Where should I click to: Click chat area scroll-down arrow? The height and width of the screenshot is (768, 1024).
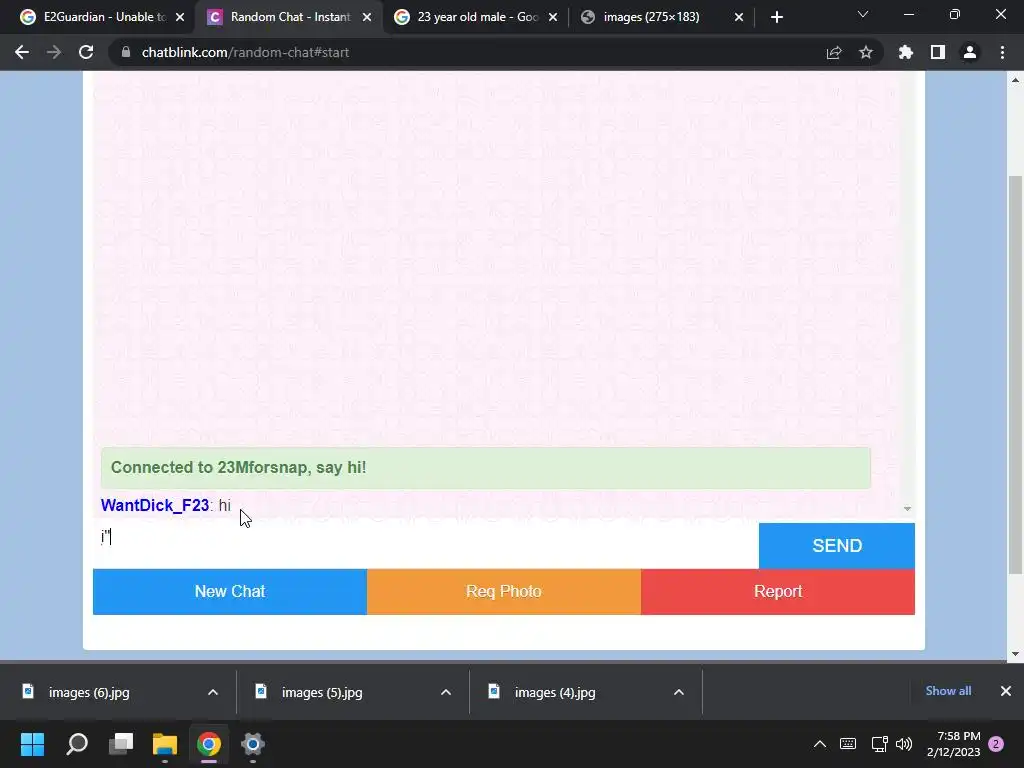(x=907, y=509)
